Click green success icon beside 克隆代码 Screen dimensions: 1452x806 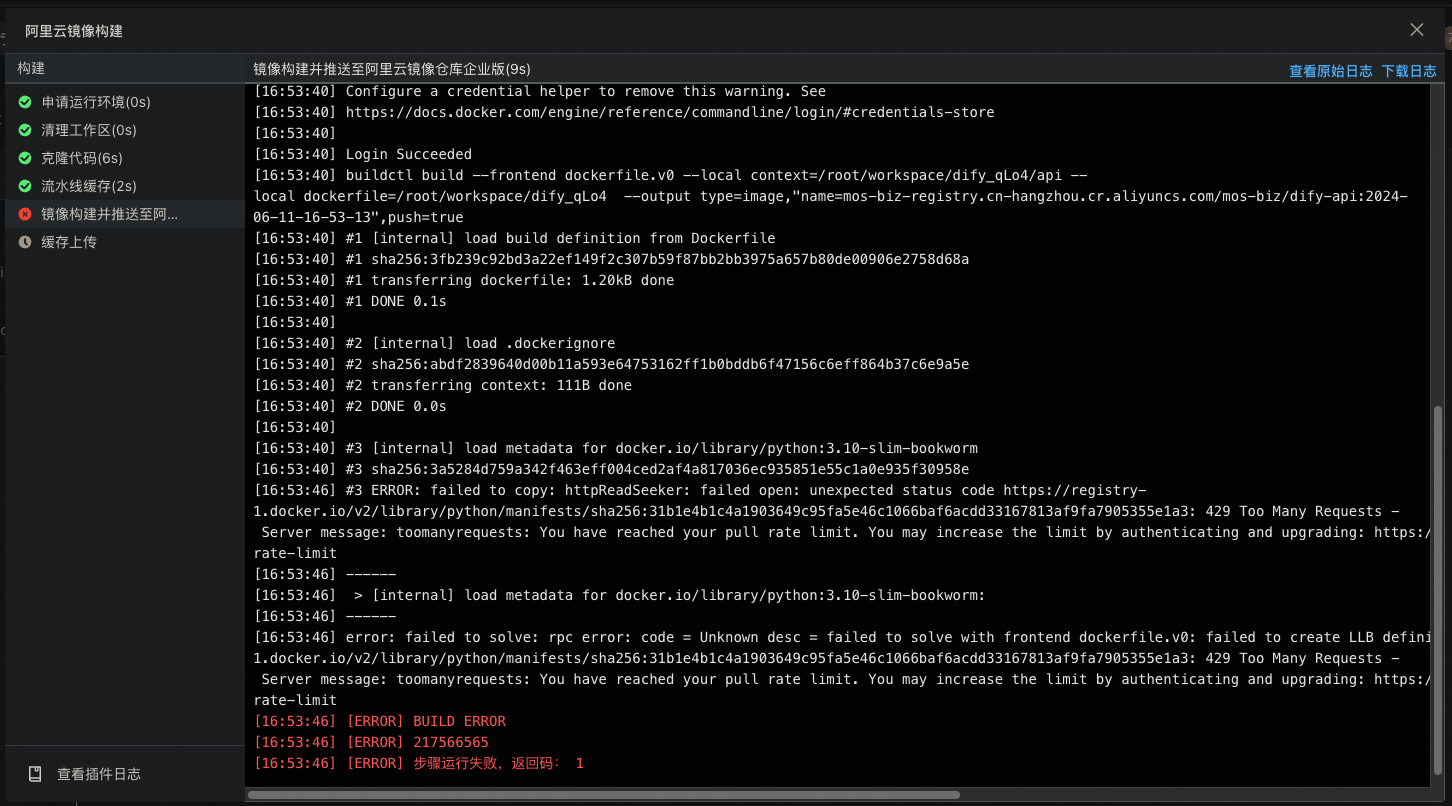(25, 158)
